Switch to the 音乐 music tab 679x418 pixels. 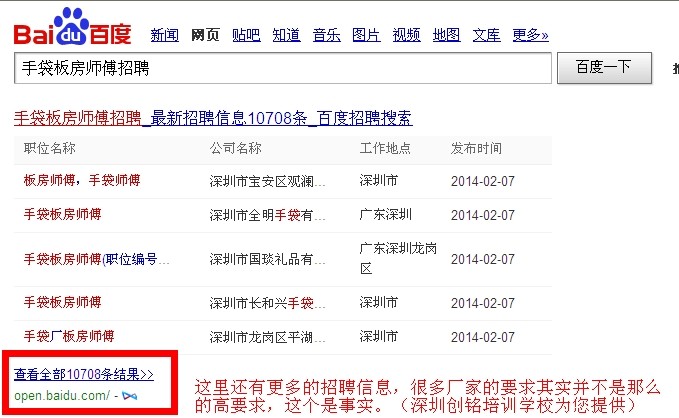pyautogui.click(x=327, y=35)
